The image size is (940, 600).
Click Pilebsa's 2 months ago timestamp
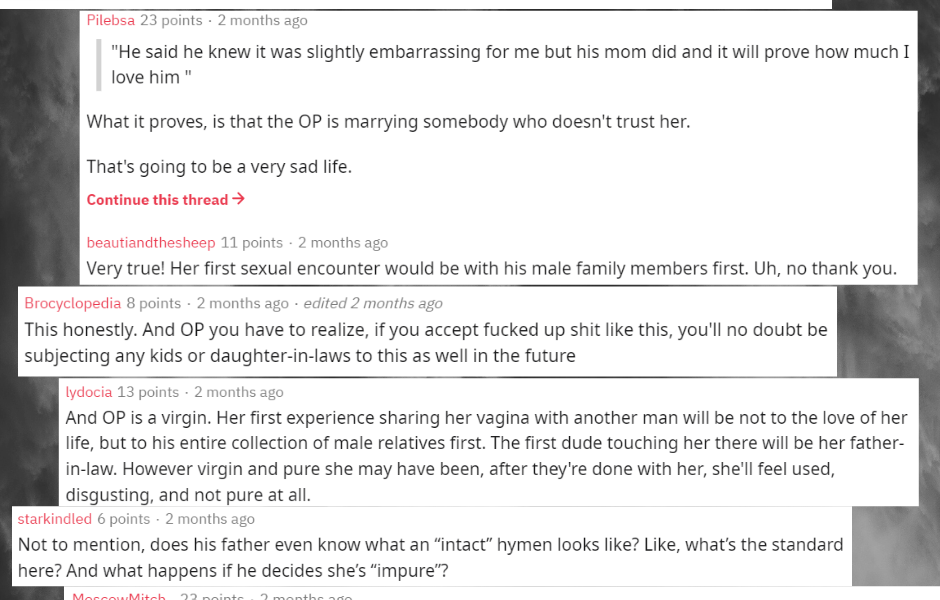coord(263,20)
